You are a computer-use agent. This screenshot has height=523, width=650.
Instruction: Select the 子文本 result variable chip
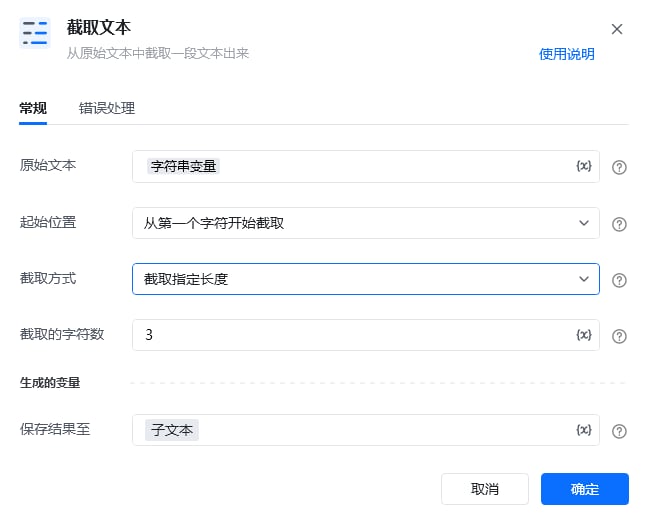(x=172, y=430)
